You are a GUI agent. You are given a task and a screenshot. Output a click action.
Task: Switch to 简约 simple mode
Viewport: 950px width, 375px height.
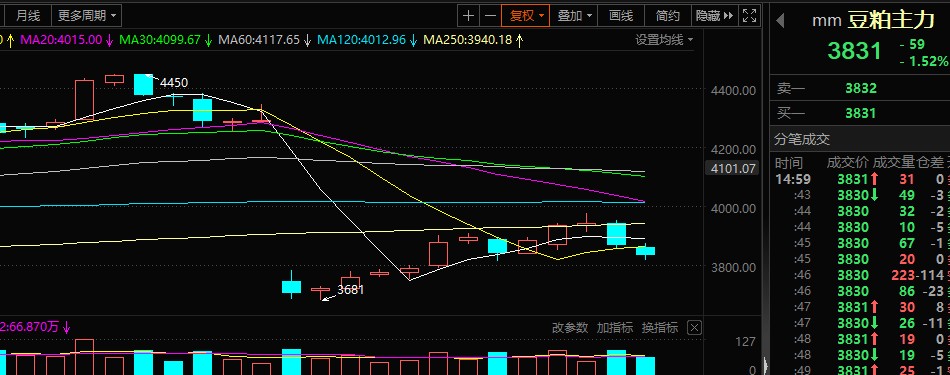coord(667,16)
